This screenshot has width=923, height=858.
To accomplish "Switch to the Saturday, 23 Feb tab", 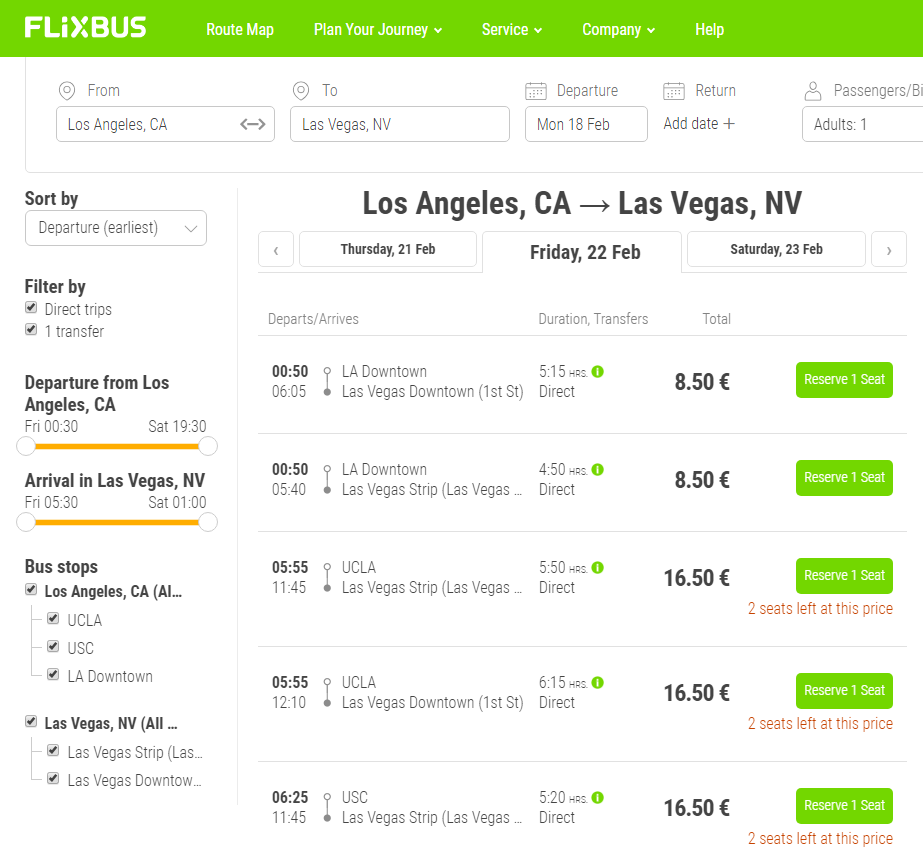I will coord(776,249).
